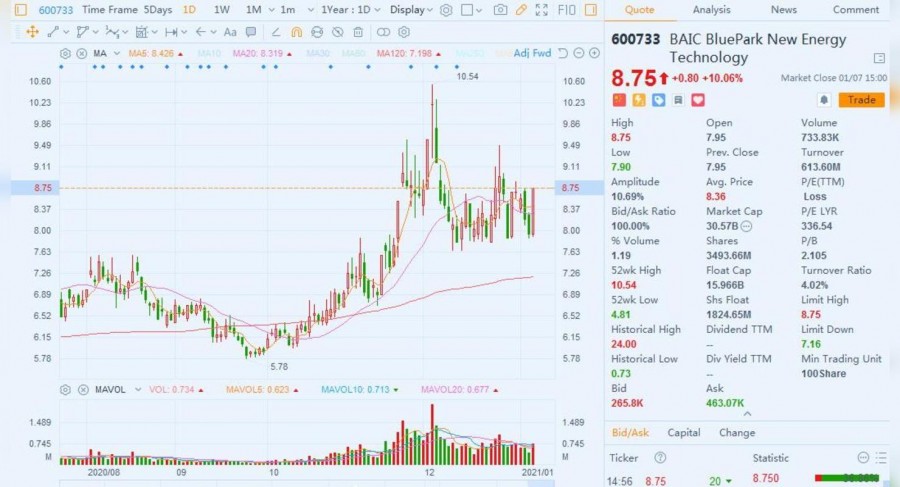The width and height of the screenshot is (900, 487).
Task: Expand the 1M timeframe dropdown arrow
Action: [x=271, y=10]
